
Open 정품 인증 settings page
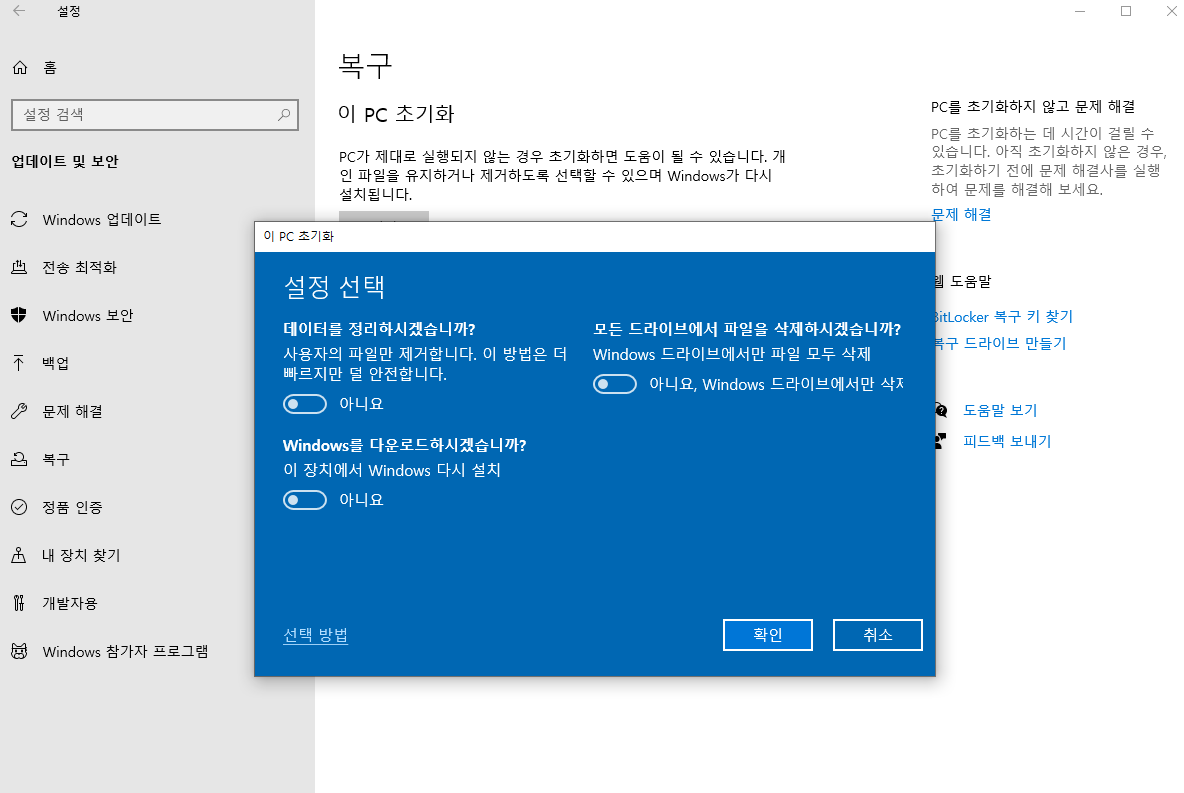(x=157, y=508)
